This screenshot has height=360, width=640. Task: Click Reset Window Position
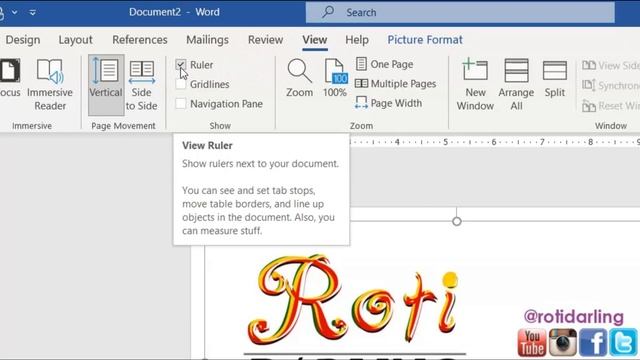click(x=611, y=106)
